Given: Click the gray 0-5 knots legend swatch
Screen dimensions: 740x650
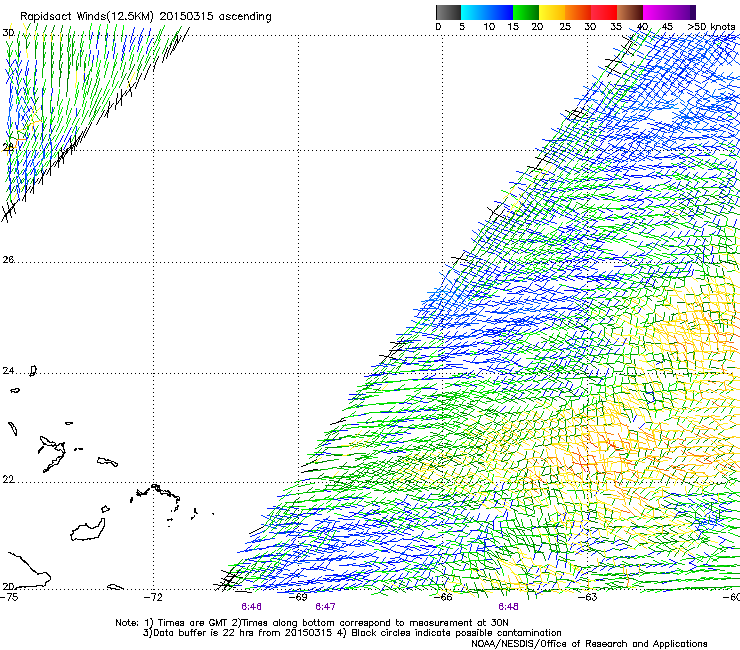Looking at the screenshot, I should point(448,12).
